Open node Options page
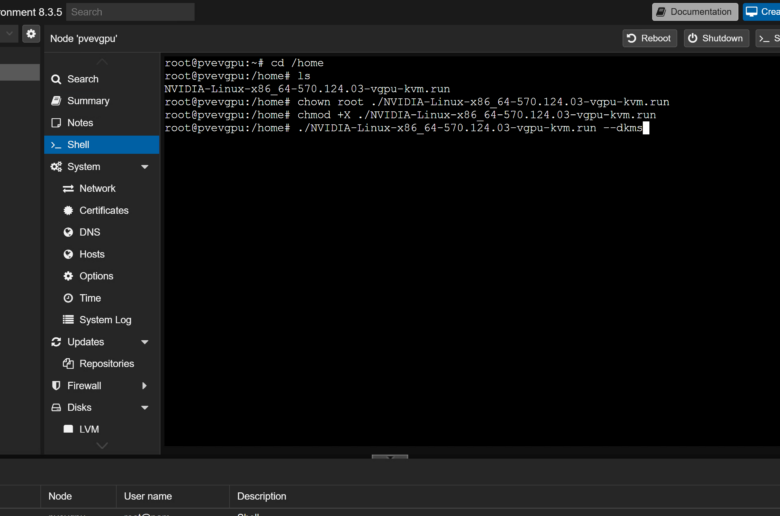Screen dimensions: 780x516 (x=102, y=276)
